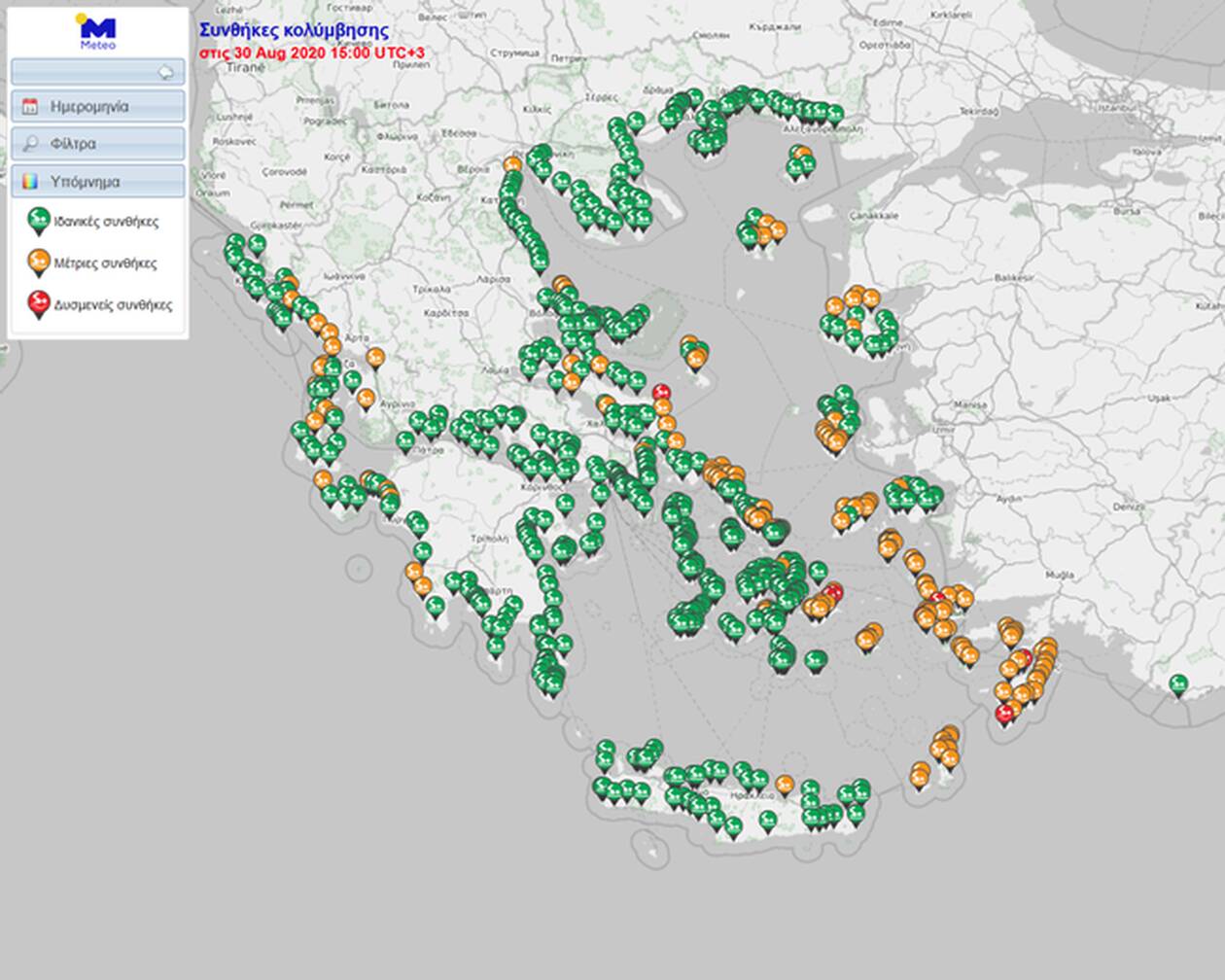Click the red Δυσμενείς συνθήκες legend pin

pos(37,303)
